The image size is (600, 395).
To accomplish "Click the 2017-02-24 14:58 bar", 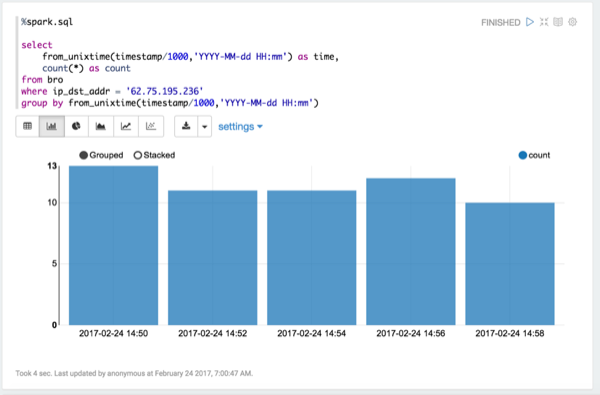I will coord(510,264).
